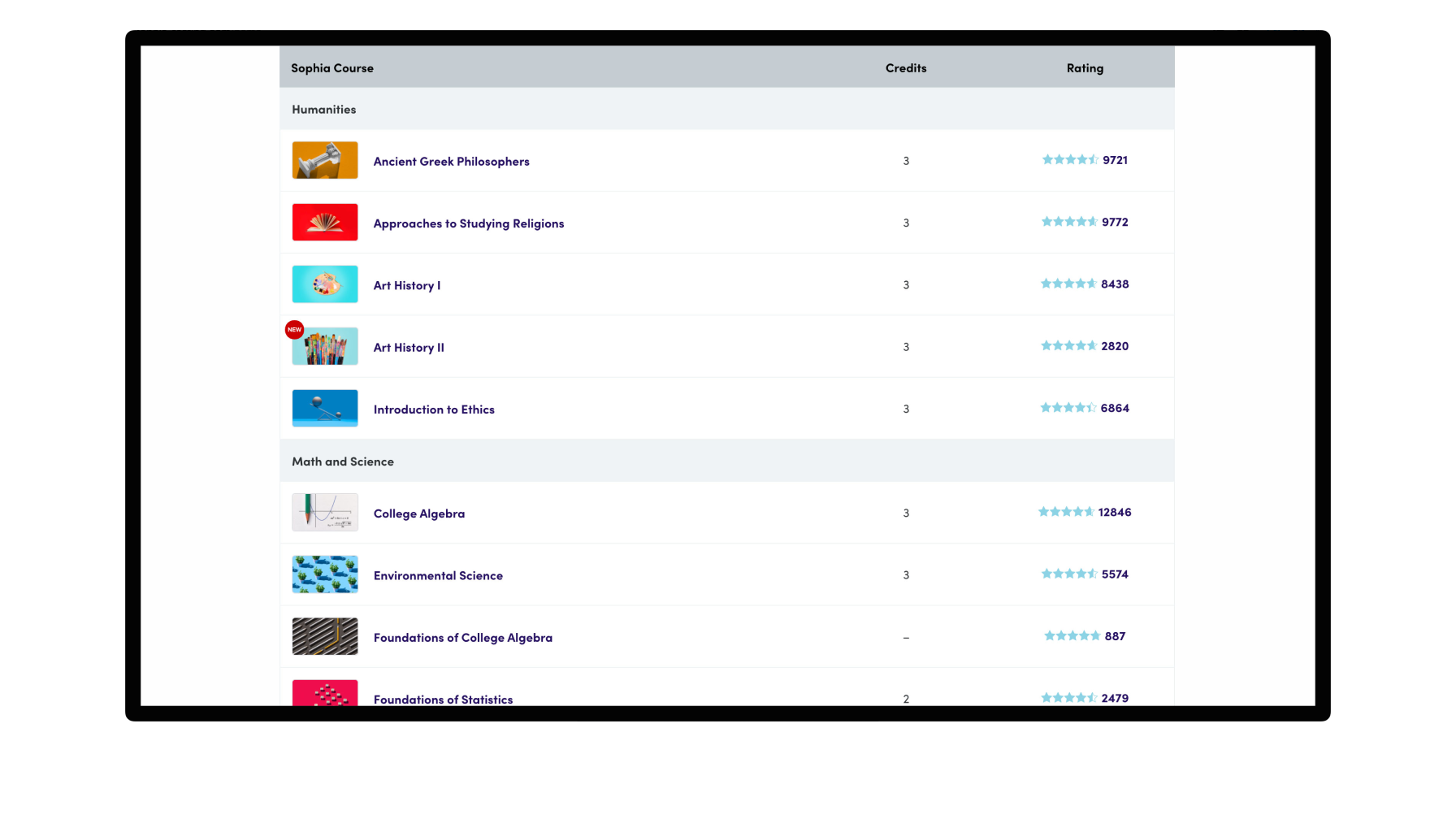Click the Rating column header
This screenshot has height=819, width=1456.
(1085, 68)
